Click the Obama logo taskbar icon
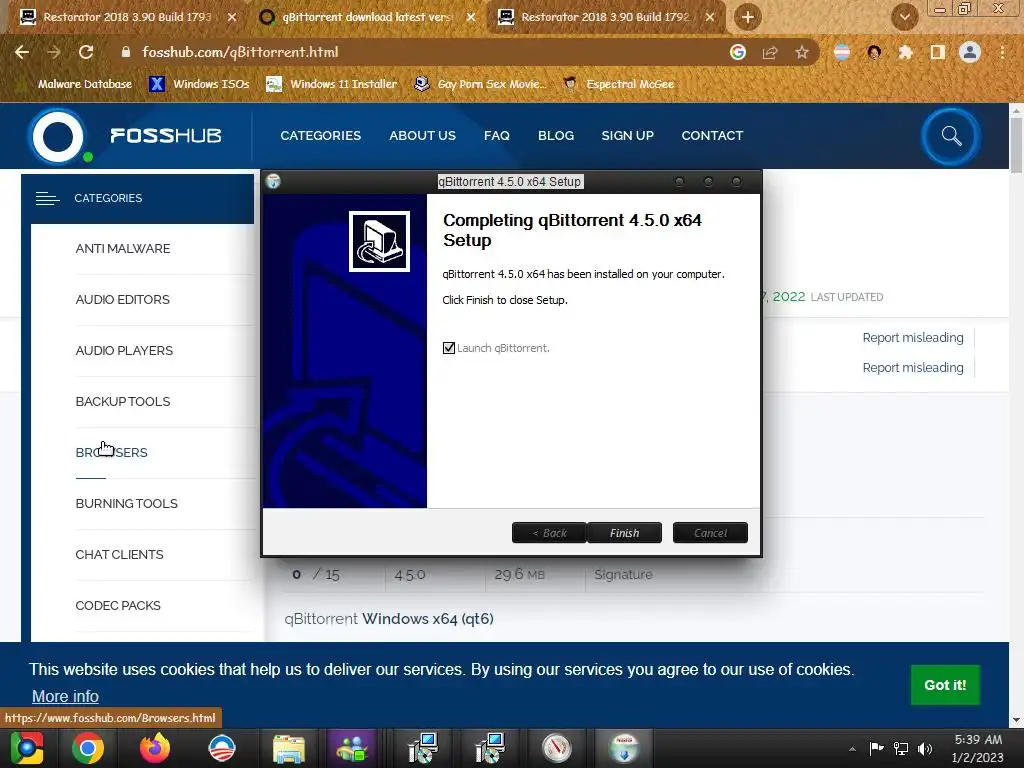 (x=222, y=748)
